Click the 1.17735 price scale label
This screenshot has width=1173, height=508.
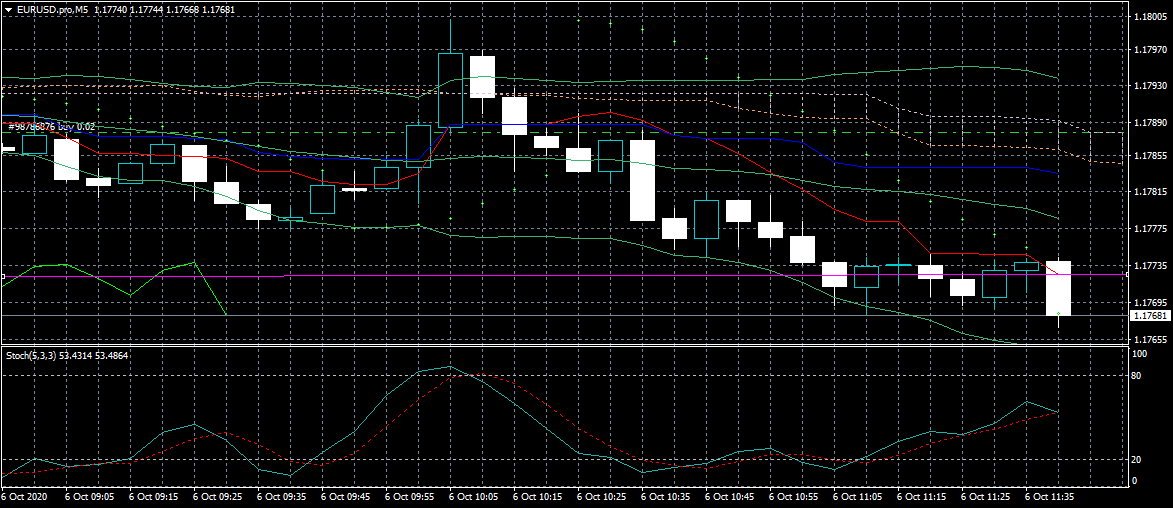coord(1149,266)
